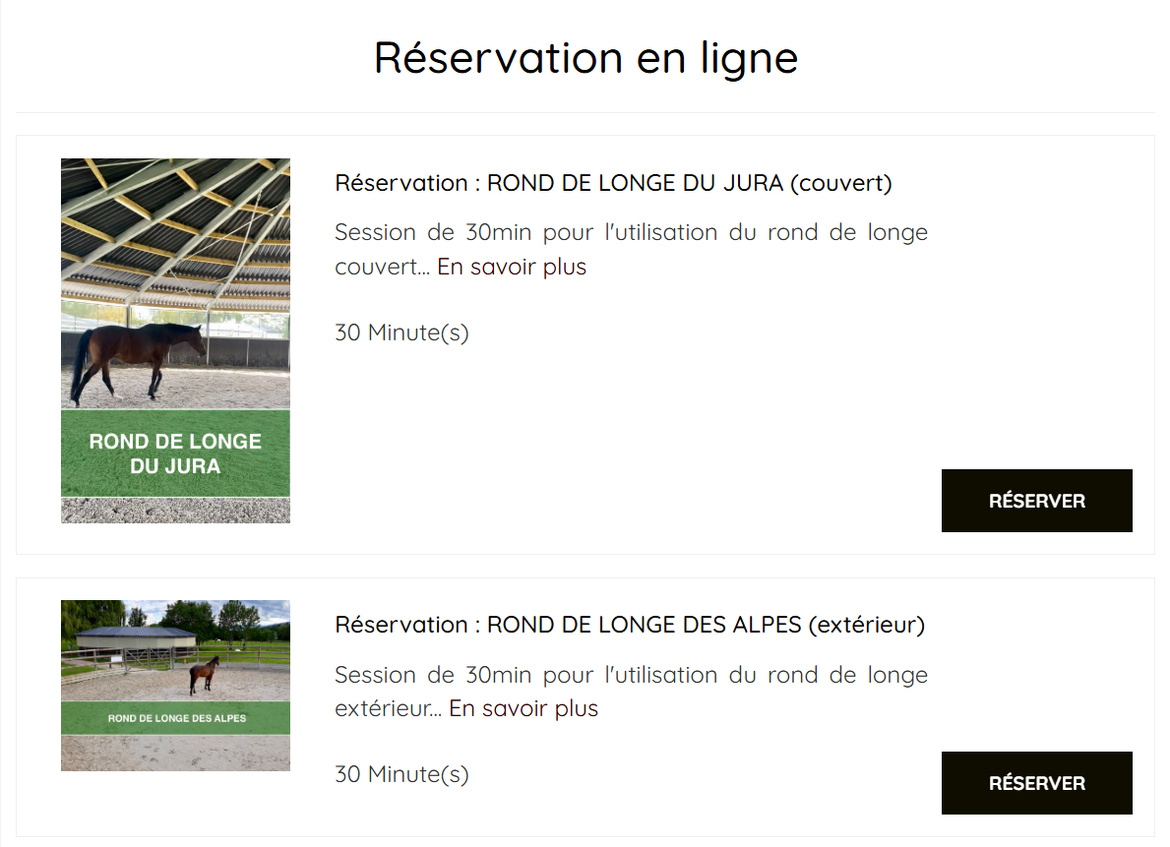Select the title Réservation : ROND DE LONGE DES ALPES (extérieur)
The height and width of the screenshot is (847, 1170).
point(629,625)
